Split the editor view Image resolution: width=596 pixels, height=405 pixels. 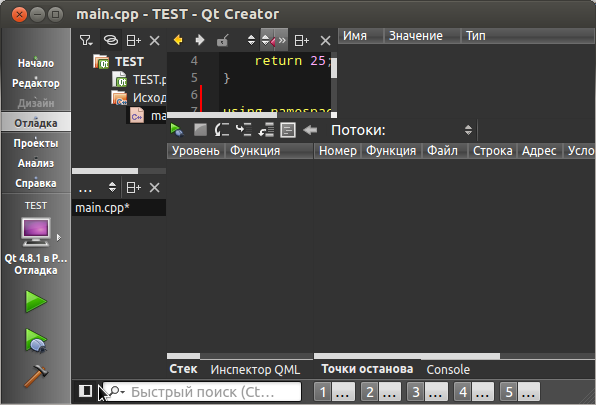click(x=301, y=40)
